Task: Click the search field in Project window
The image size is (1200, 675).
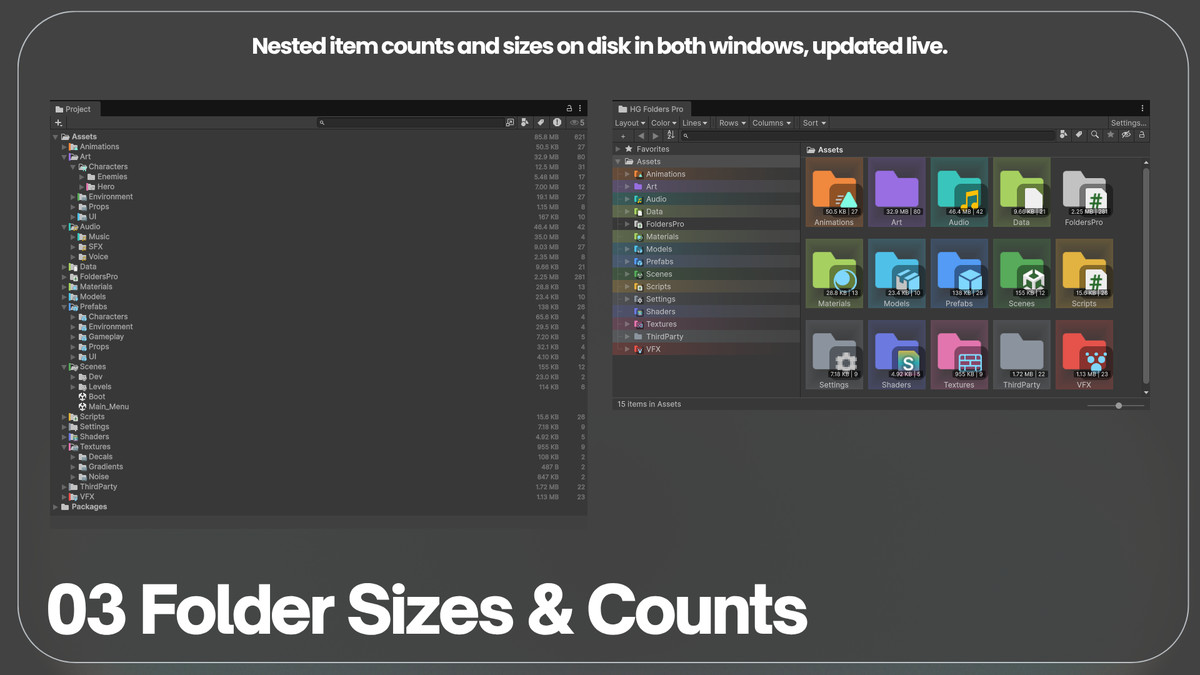Action: pyautogui.click(x=409, y=123)
